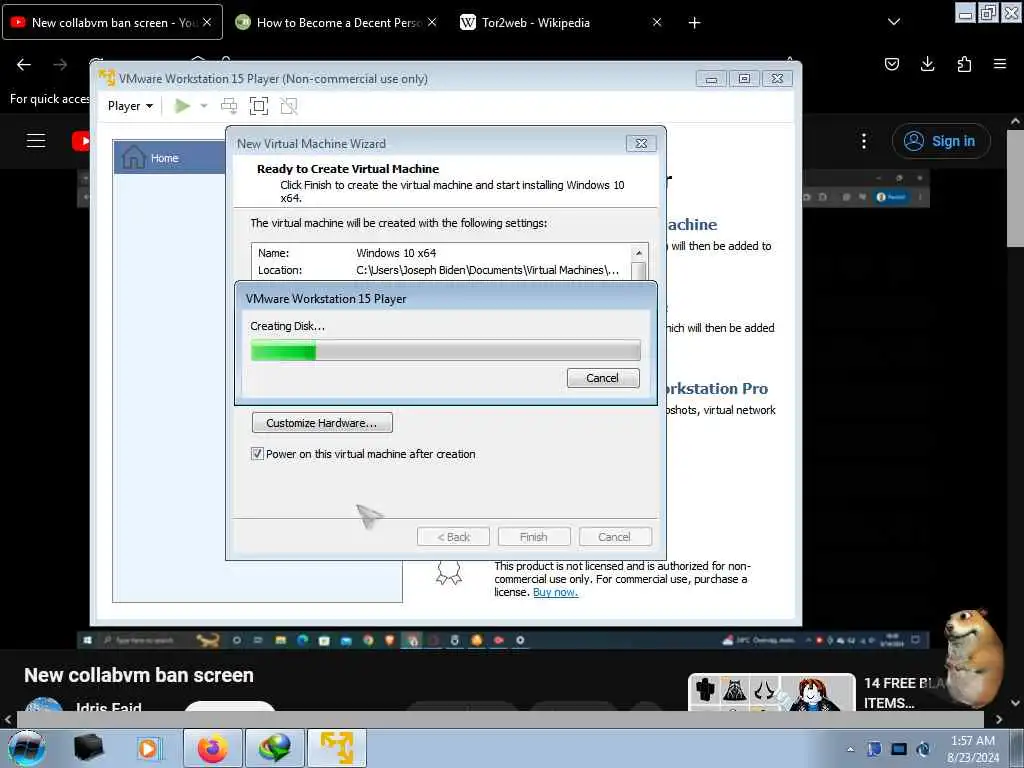The image size is (1024, 768).
Task: Open the list all tabs chevron
Action: click(x=894, y=22)
